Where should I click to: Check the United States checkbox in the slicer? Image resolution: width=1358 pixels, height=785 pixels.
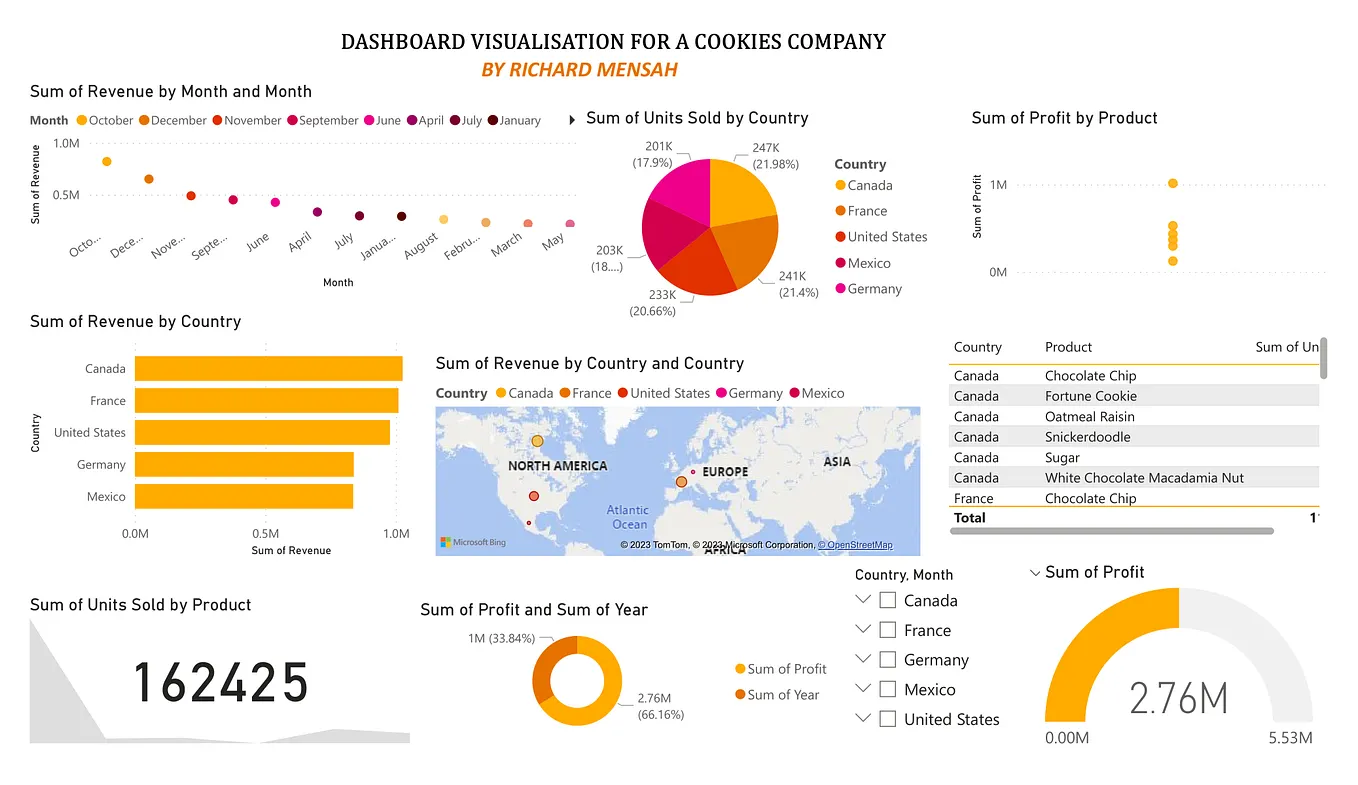[x=886, y=718]
